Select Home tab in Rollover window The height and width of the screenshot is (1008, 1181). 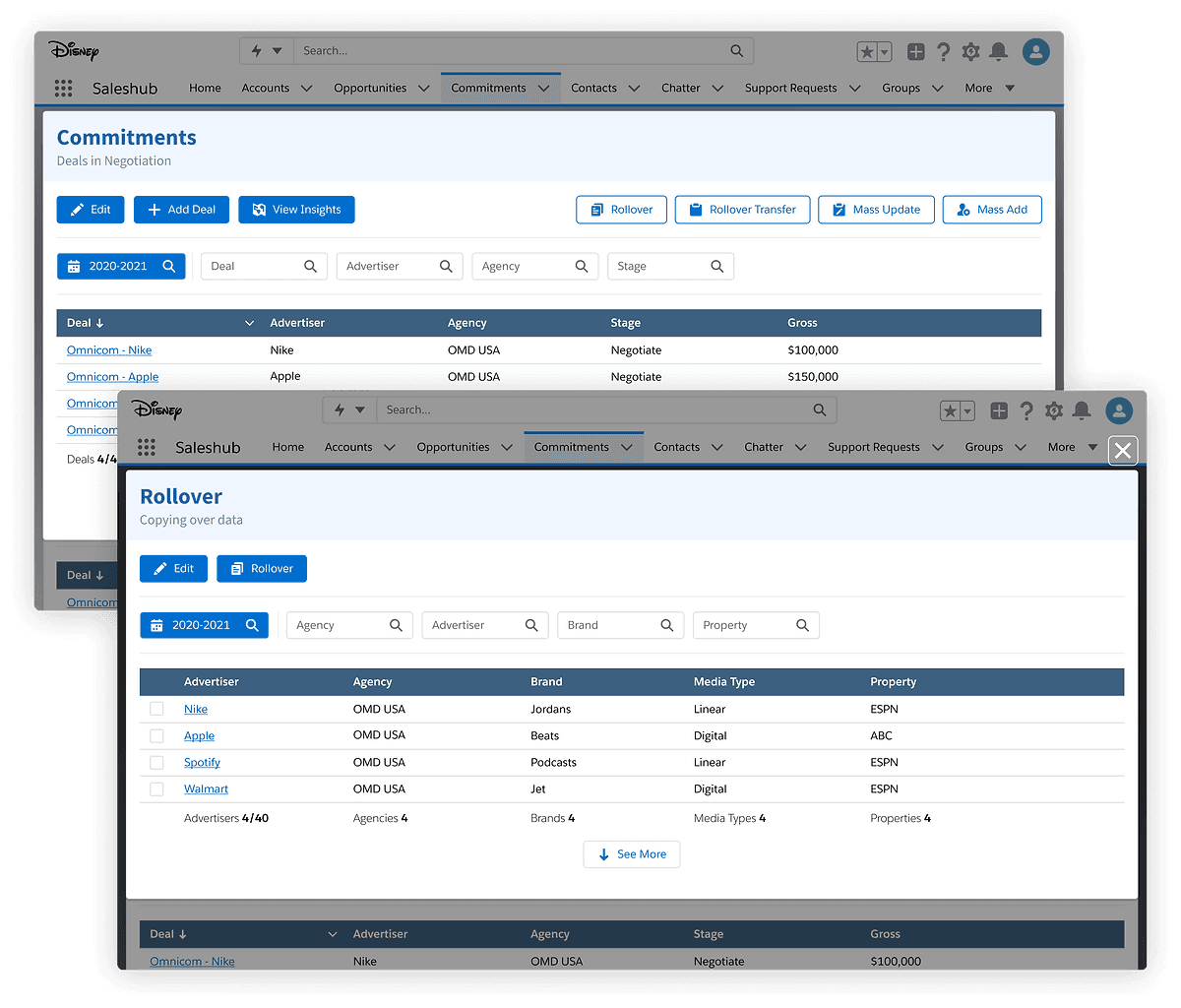coord(288,447)
